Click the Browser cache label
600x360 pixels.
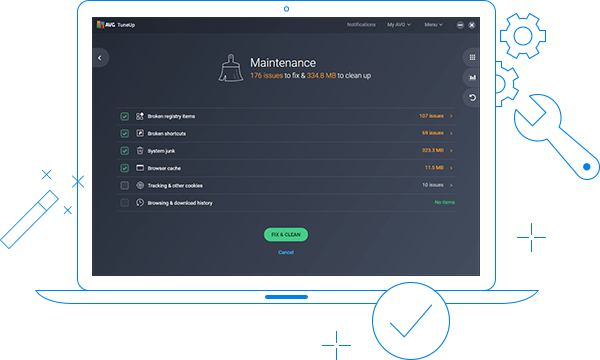pyautogui.click(x=164, y=168)
